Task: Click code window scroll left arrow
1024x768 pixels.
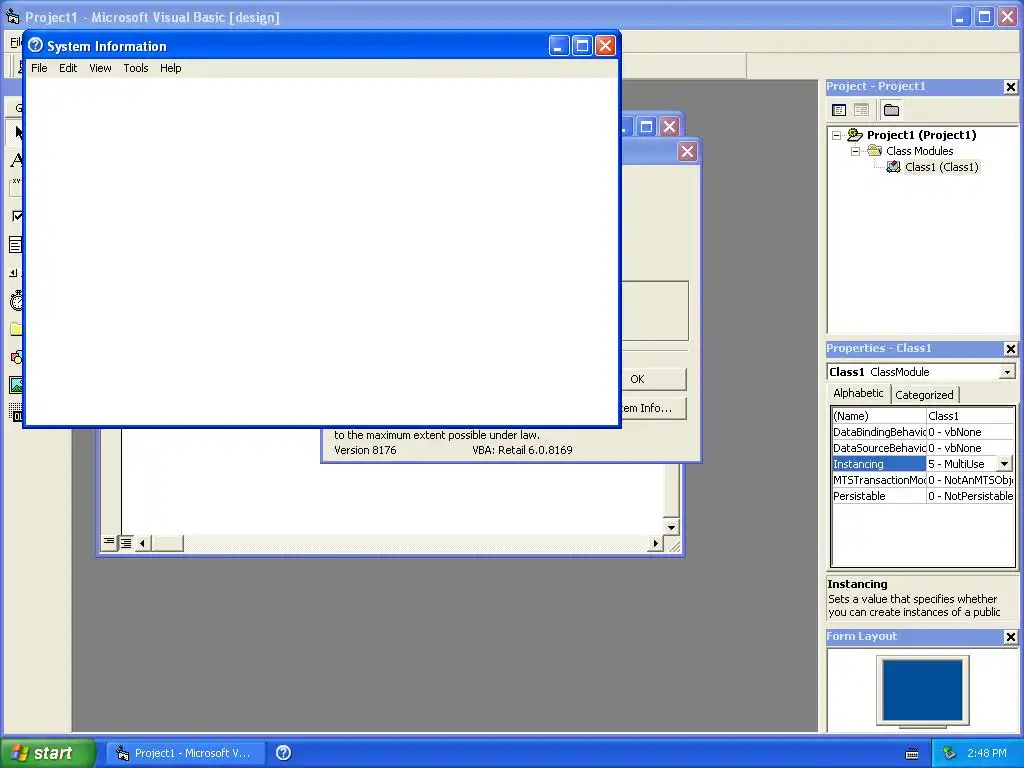Action: coord(142,543)
